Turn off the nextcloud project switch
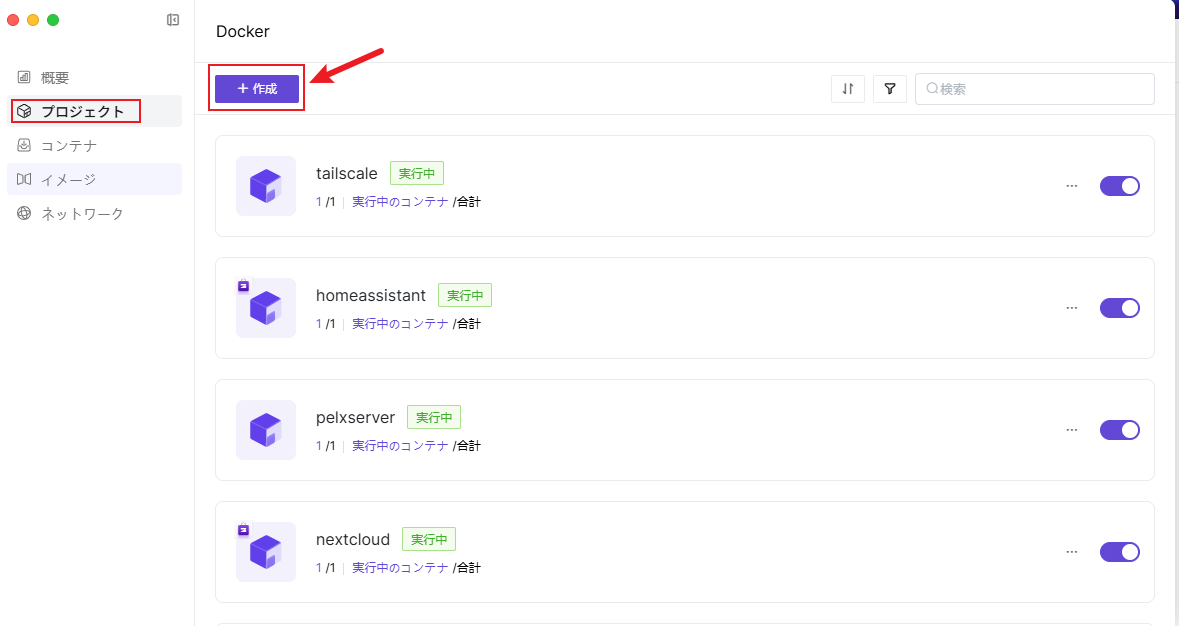 click(x=1119, y=552)
